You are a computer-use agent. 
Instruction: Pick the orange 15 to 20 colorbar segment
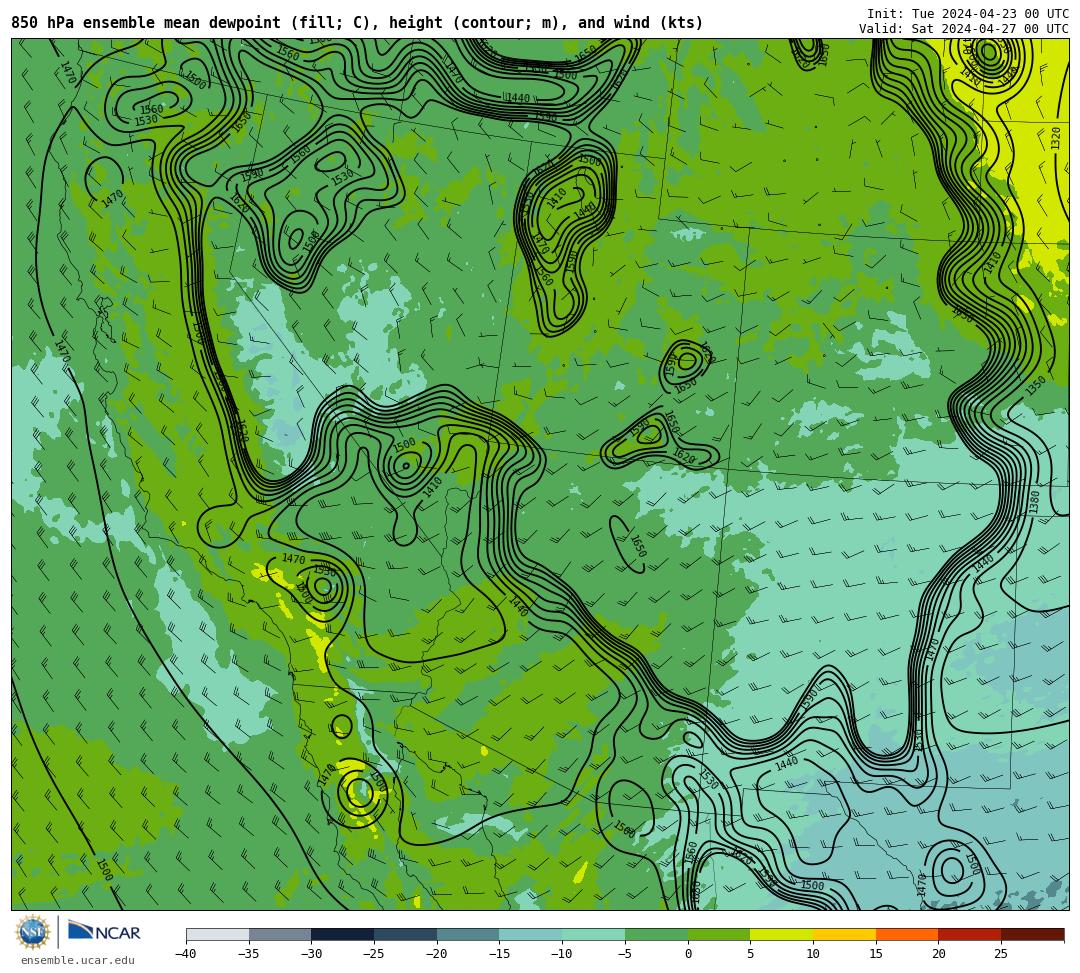pyautogui.click(x=907, y=934)
